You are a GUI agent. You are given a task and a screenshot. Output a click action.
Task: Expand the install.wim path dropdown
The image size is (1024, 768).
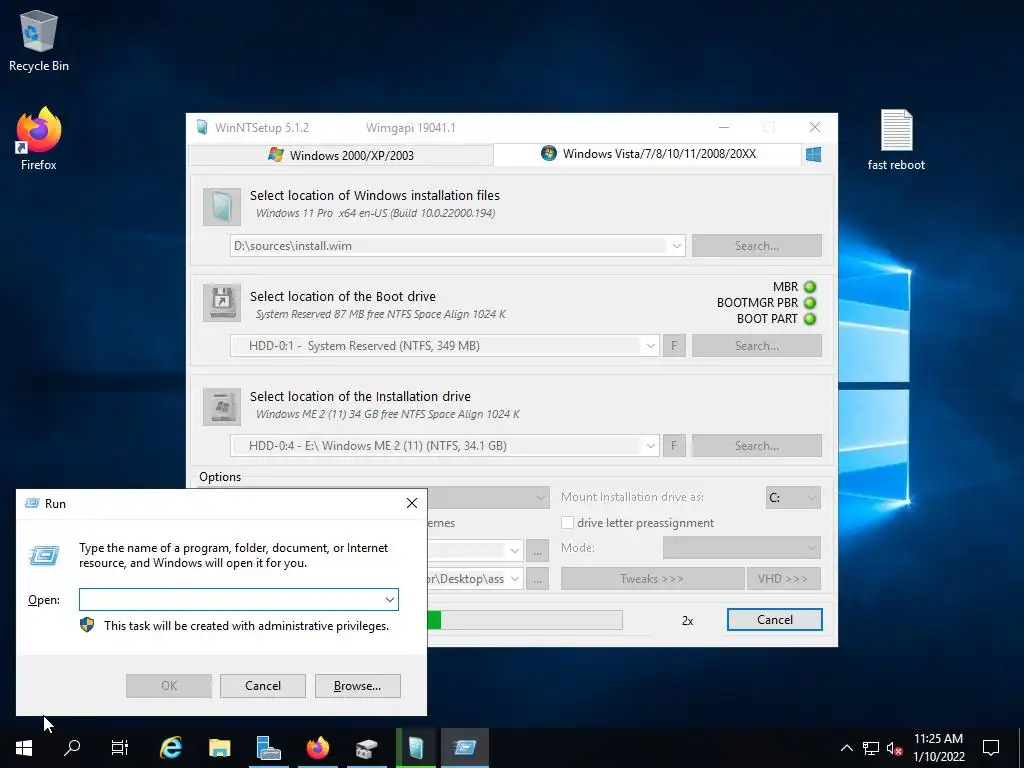pyautogui.click(x=677, y=246)
